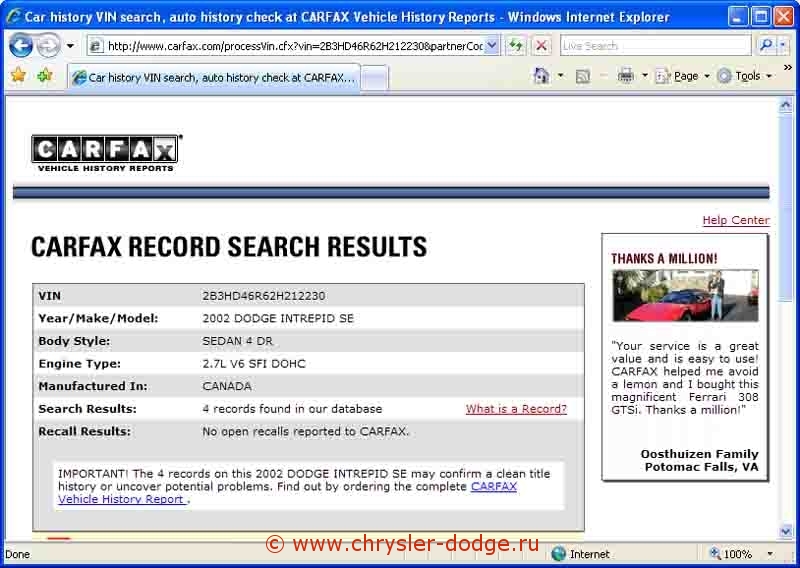Expand the Home button dropdown arrow
800x568 pixels.
pyautogui.click(x=561, y=76)
